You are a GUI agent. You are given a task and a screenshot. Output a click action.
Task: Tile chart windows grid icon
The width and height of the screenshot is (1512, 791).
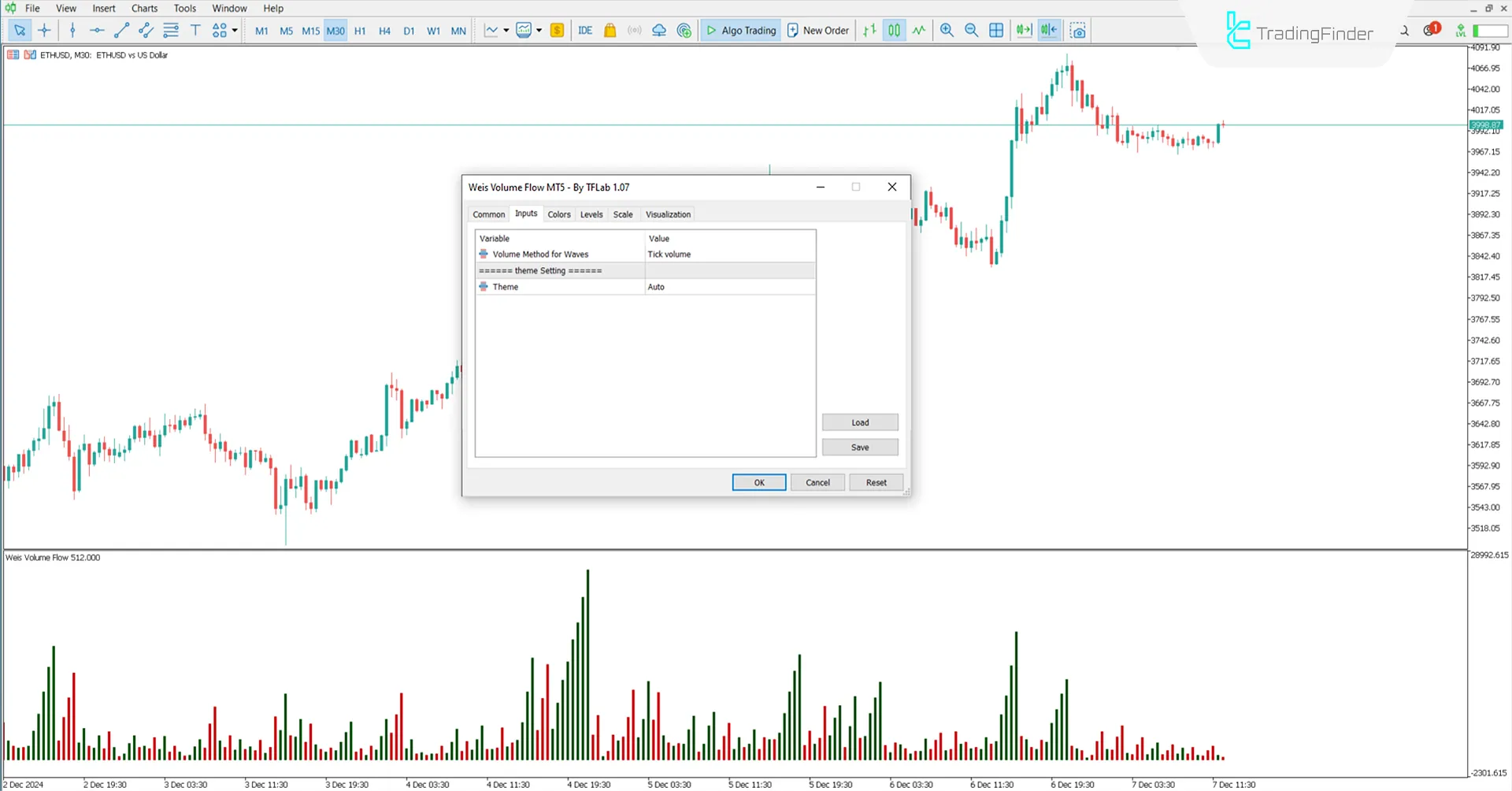(996, 31)
